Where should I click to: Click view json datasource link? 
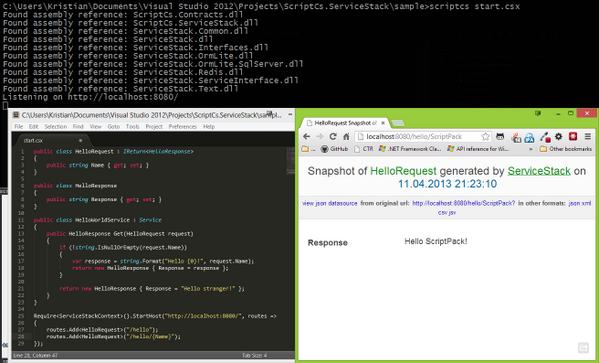330,203
